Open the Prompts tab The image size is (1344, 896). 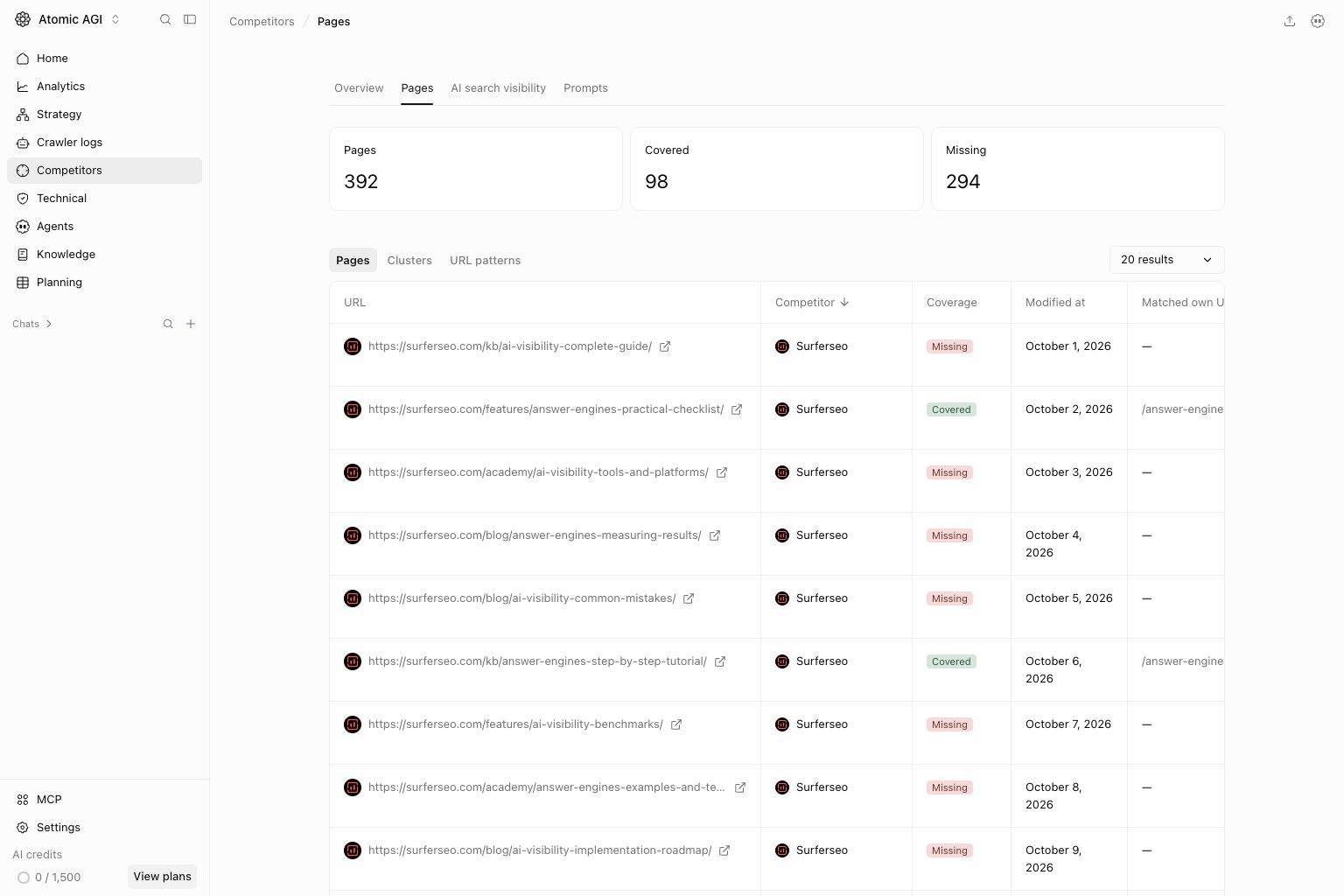coord(585,88)
